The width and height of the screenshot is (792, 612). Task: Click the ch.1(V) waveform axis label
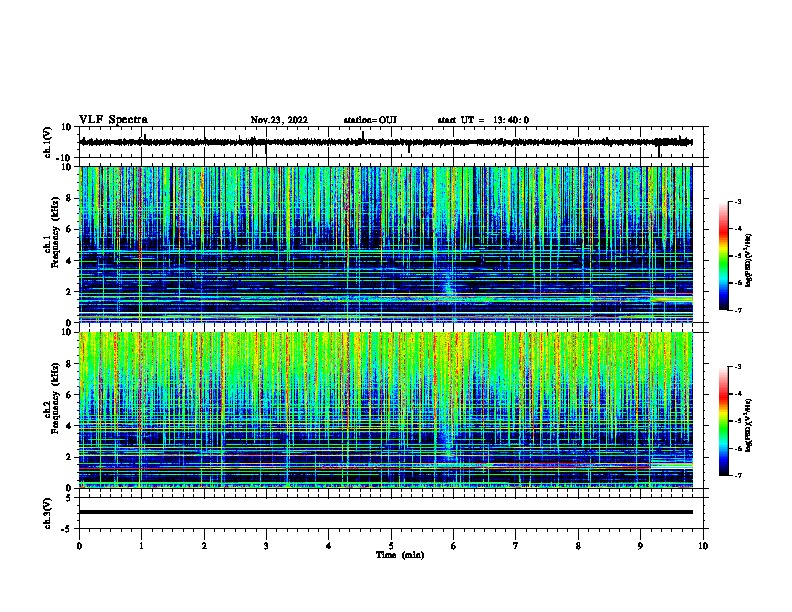point(48,142)
